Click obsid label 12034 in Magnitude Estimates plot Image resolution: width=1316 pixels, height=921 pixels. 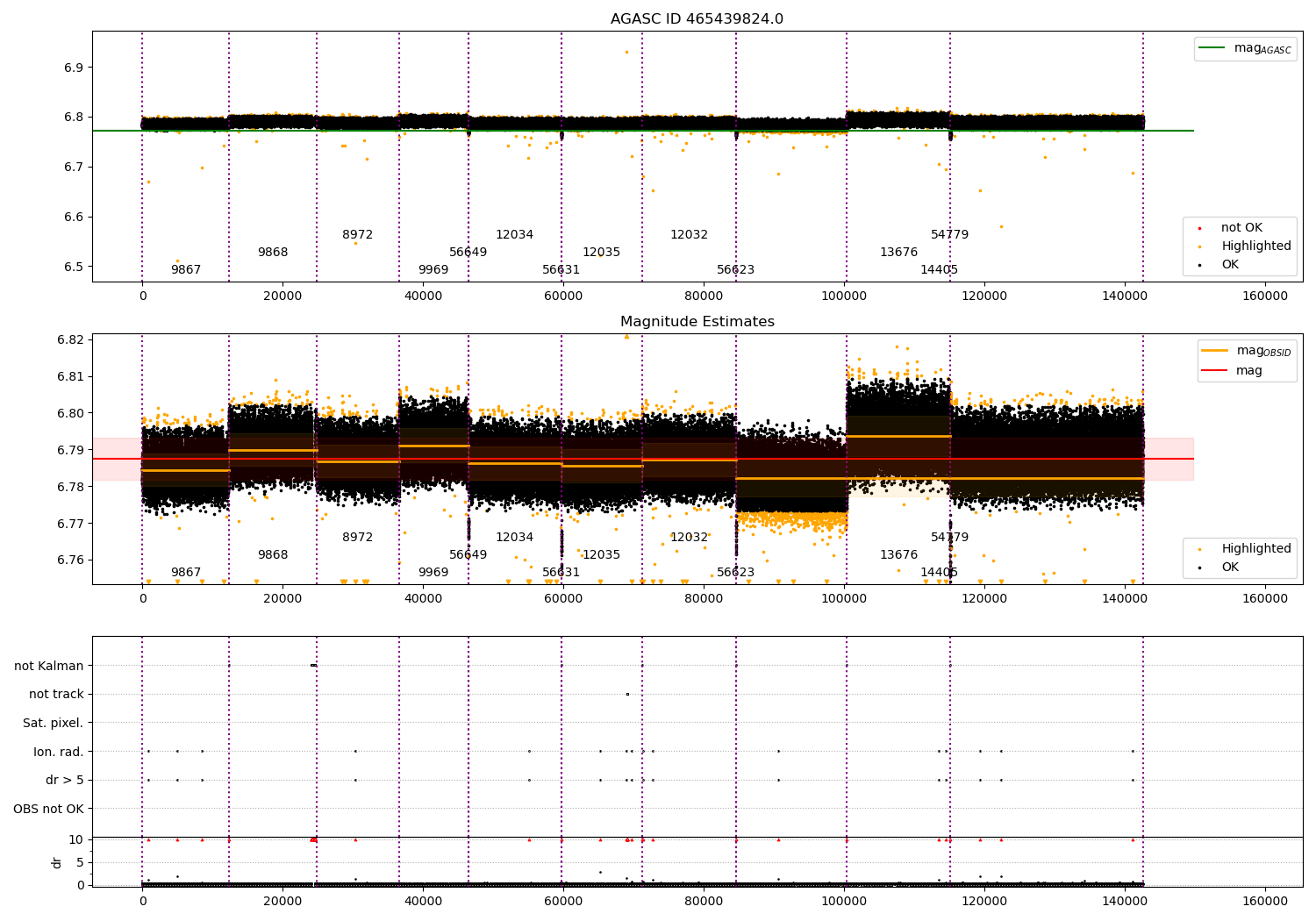515,538
